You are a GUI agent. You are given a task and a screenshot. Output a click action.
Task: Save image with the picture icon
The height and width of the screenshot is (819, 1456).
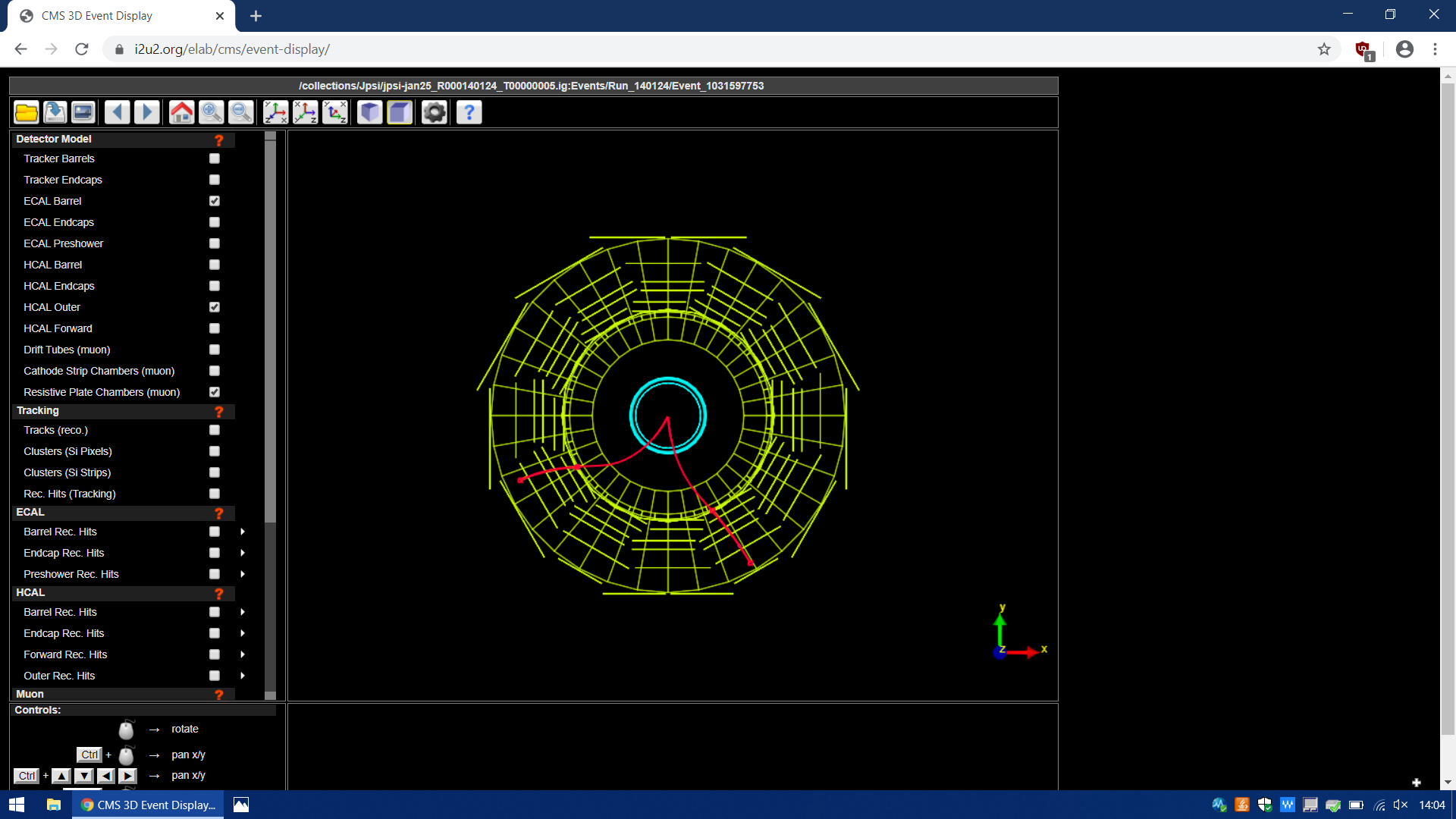pos(83,112)
